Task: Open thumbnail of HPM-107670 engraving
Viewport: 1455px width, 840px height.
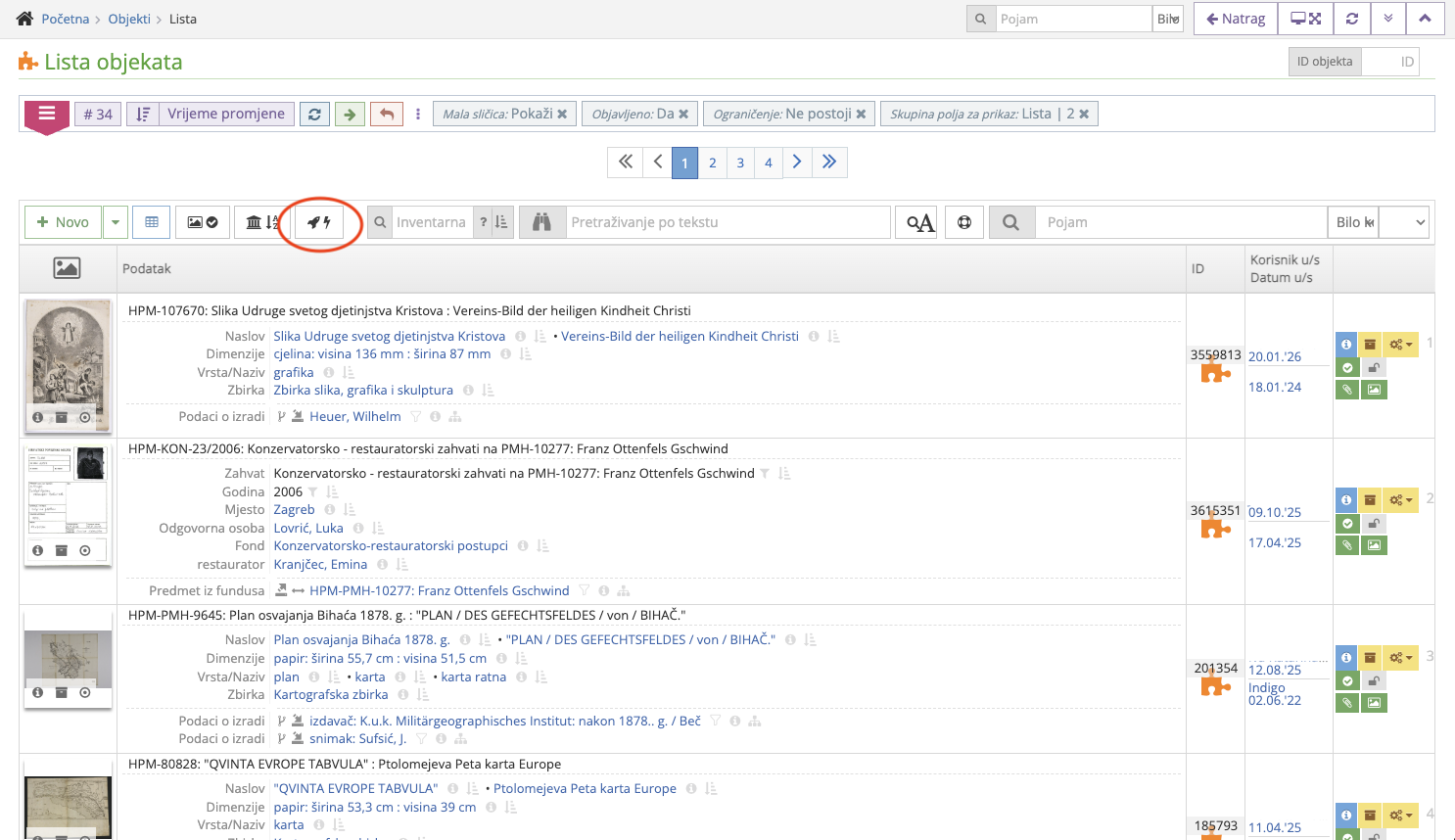Action: [68, 366]
